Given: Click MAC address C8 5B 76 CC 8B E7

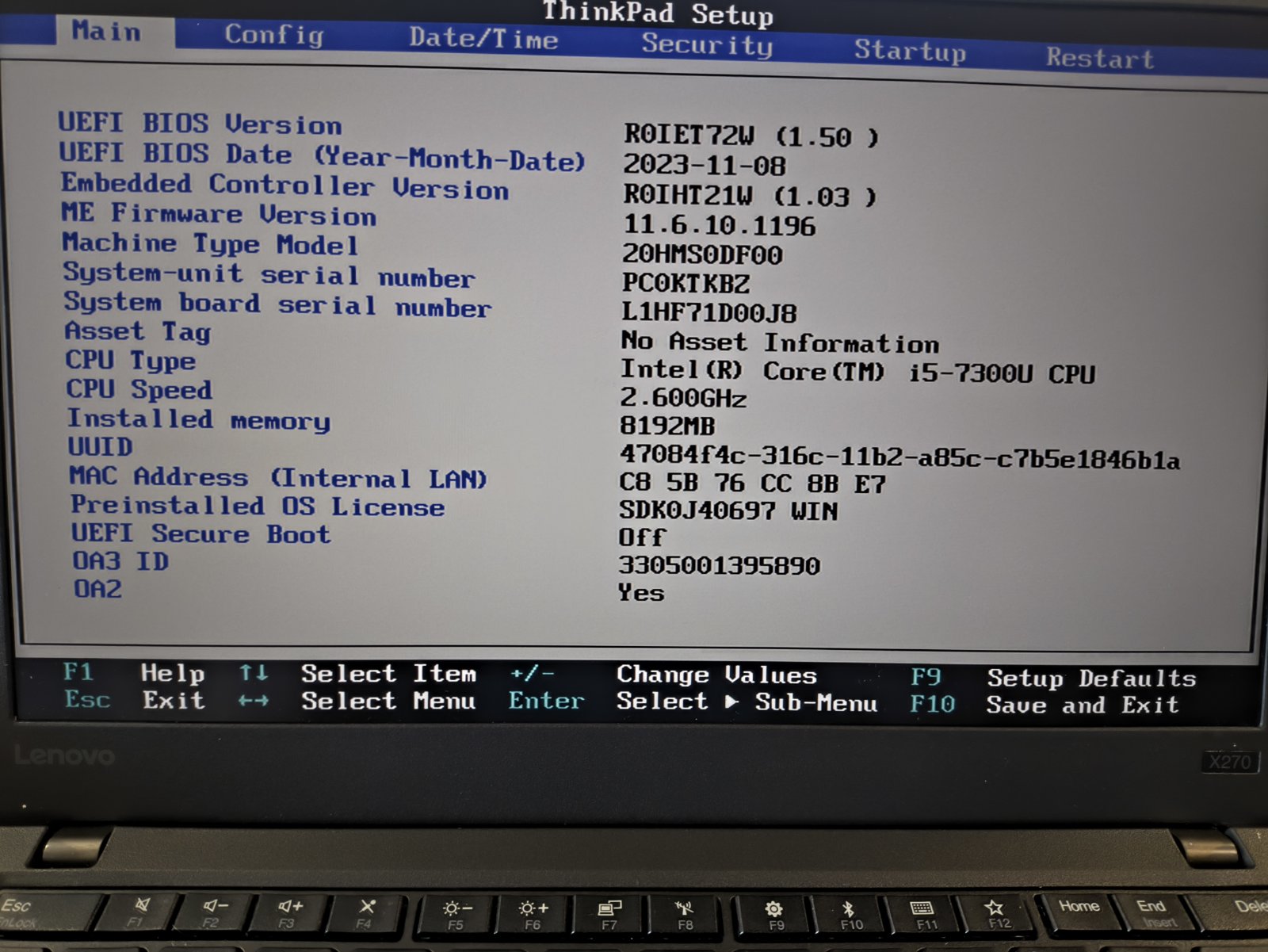Looking at the screenshot, I should (752, 484).
